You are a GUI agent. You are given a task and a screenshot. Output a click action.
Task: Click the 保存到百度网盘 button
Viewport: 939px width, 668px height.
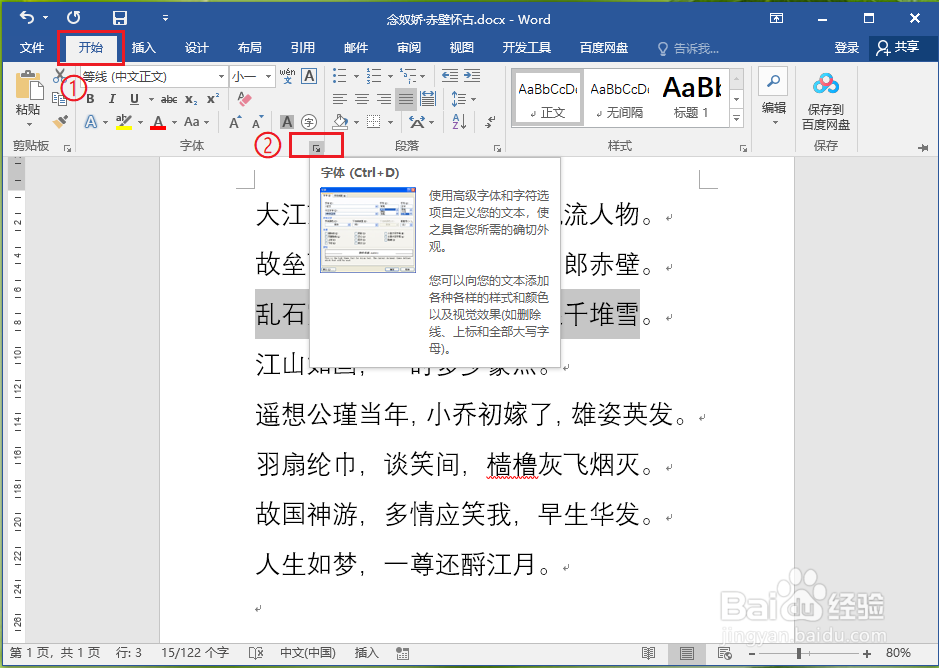pyautogui.click(x=824, y=98)
